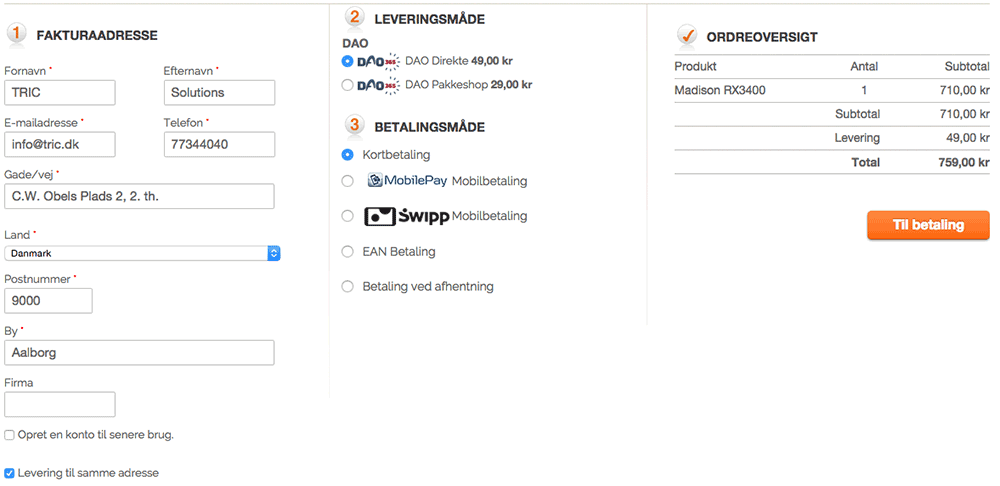
Task: Click the step 2 Leveringsmåde badge
Action: point(354,17)
